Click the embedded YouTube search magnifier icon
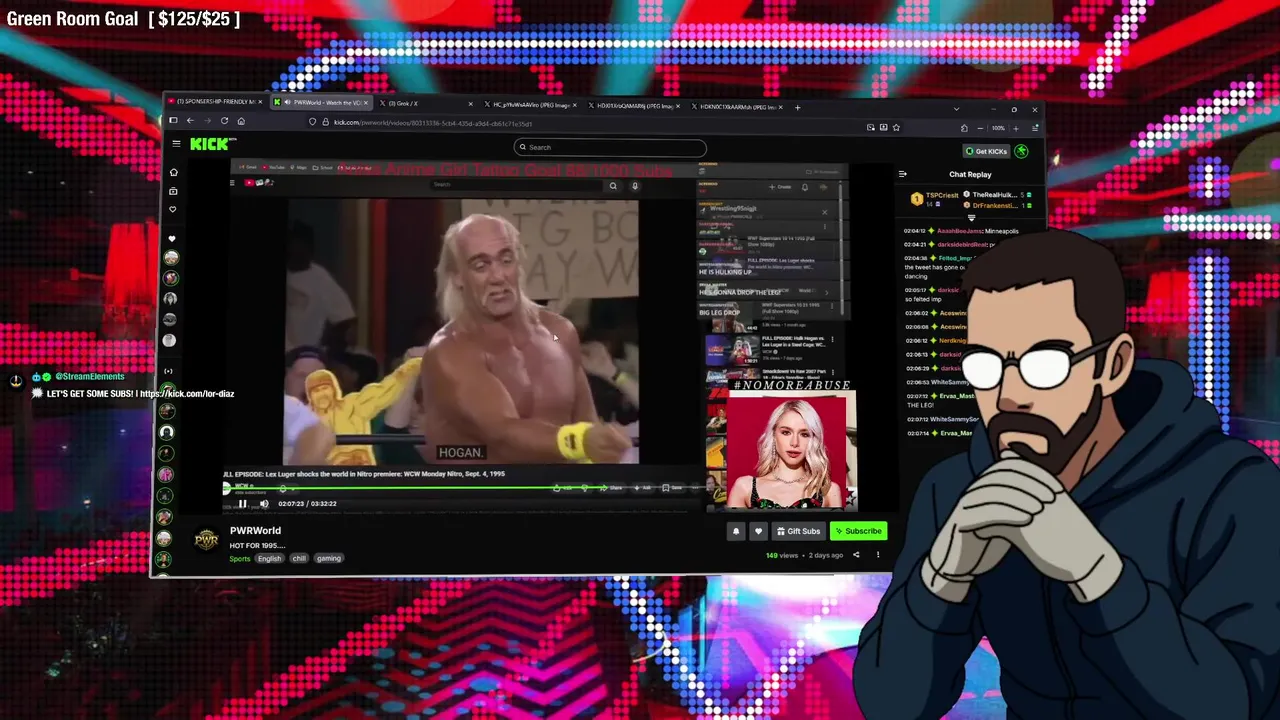The image size is (1280, 720). click(x=613, y=186)
